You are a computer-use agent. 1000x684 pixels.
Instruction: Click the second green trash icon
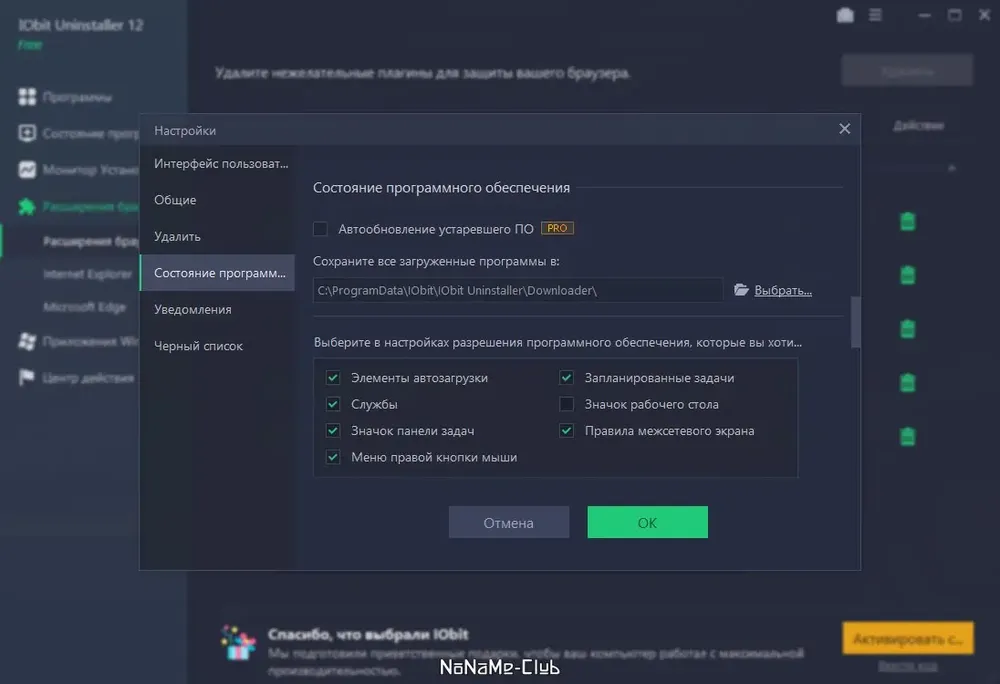tap(908, 275)
